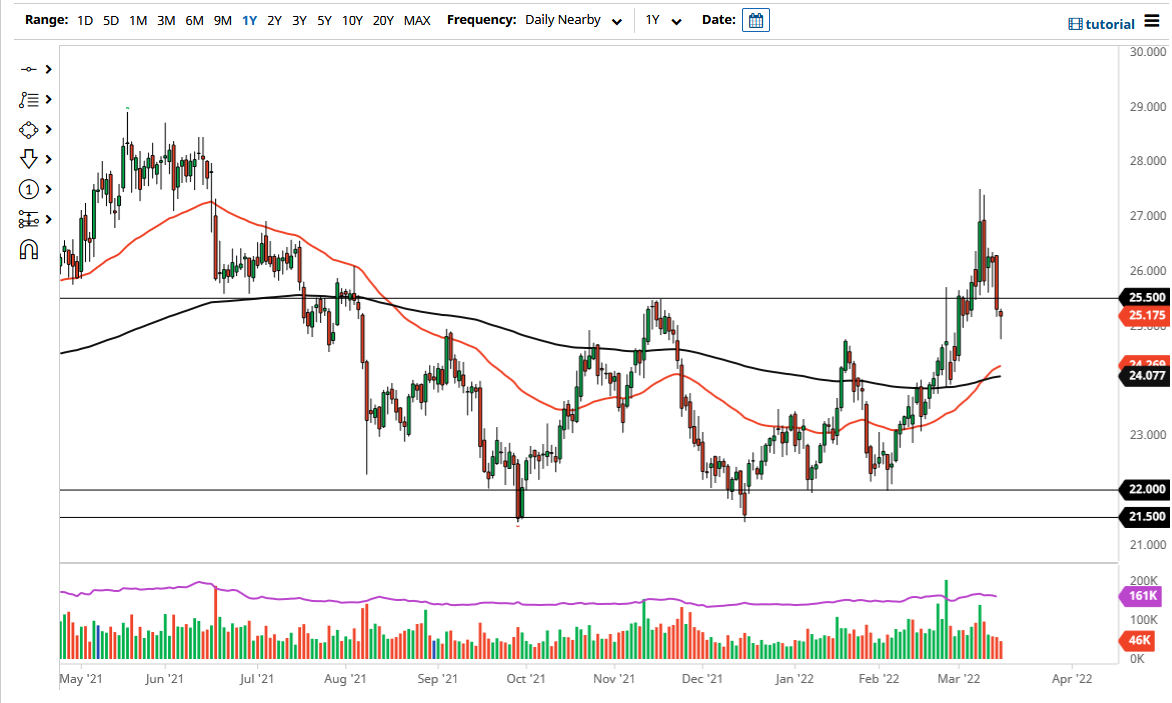Select the circled number one tool
The image size is (1172, 703).
click(28, 190)
